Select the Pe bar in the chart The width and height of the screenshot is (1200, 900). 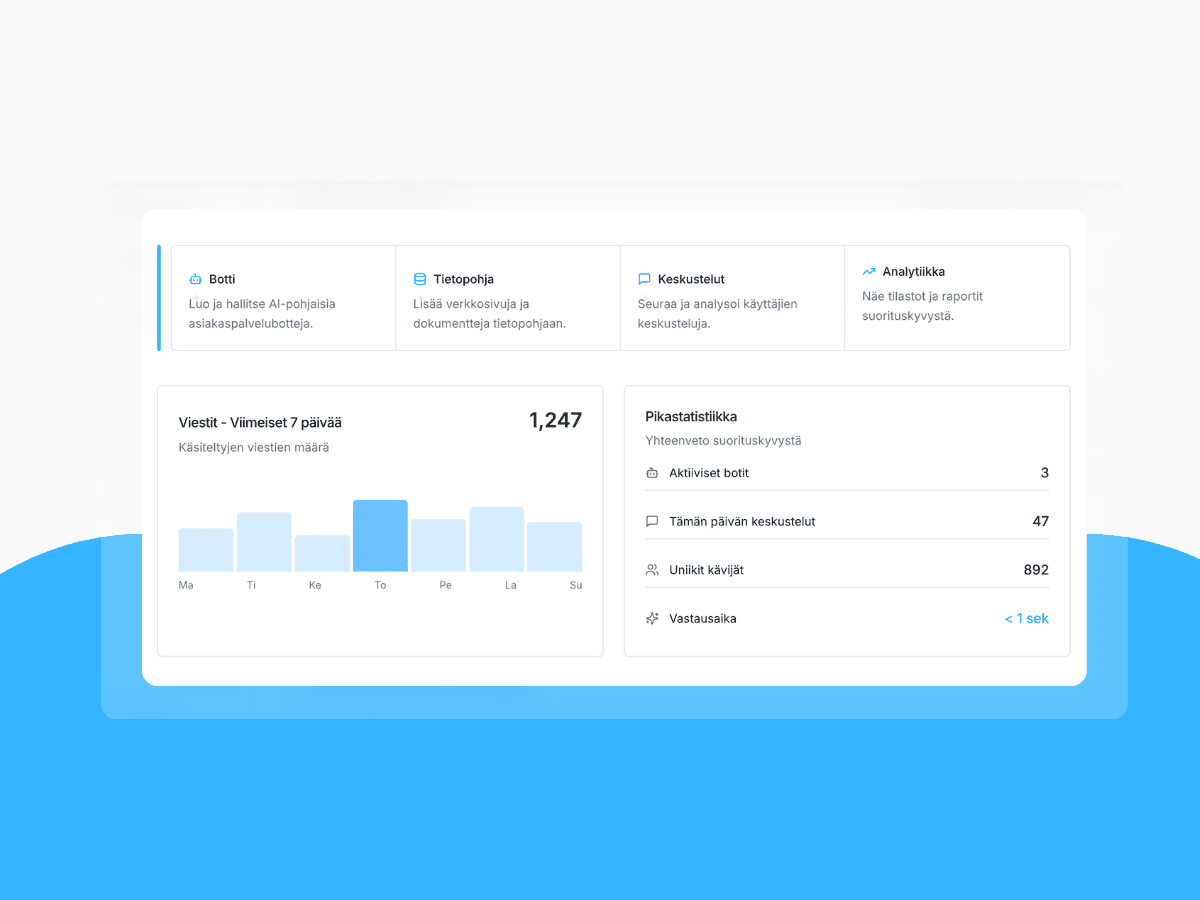tap(438, 545)
